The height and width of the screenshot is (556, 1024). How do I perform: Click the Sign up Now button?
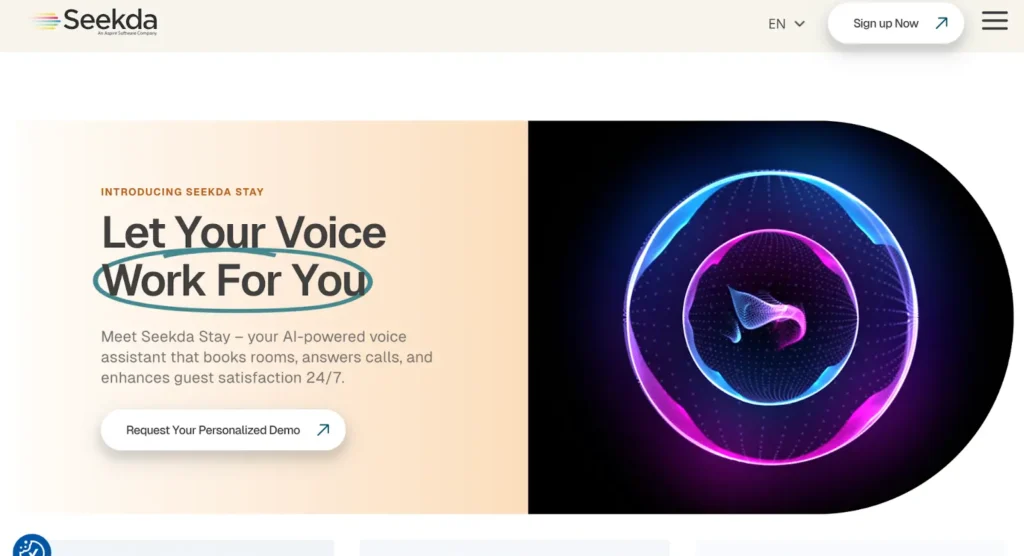point(895,24)
